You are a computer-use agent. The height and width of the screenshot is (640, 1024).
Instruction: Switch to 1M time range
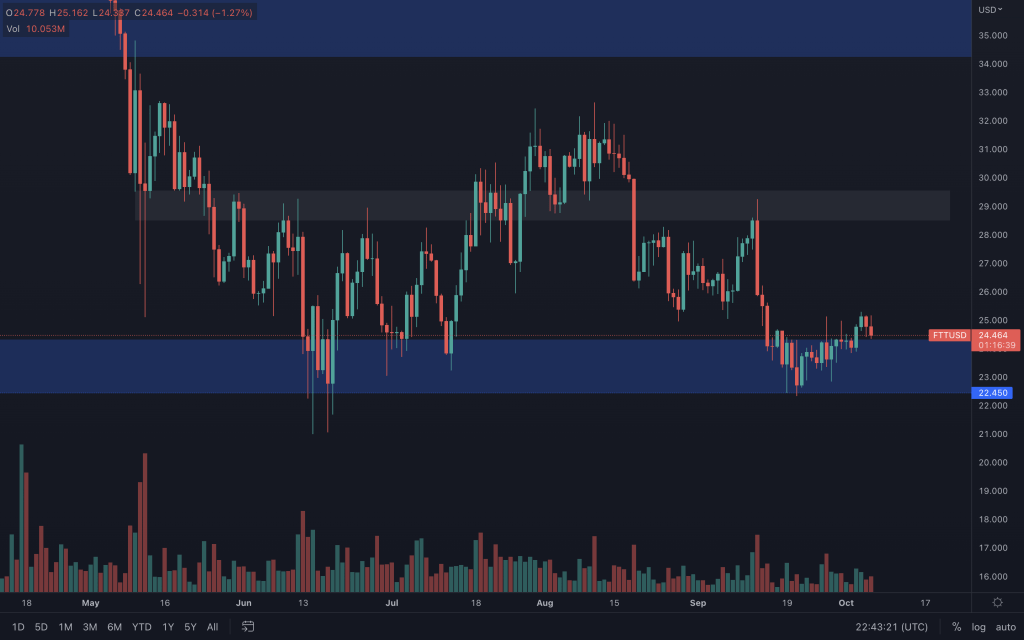[65, 627]
